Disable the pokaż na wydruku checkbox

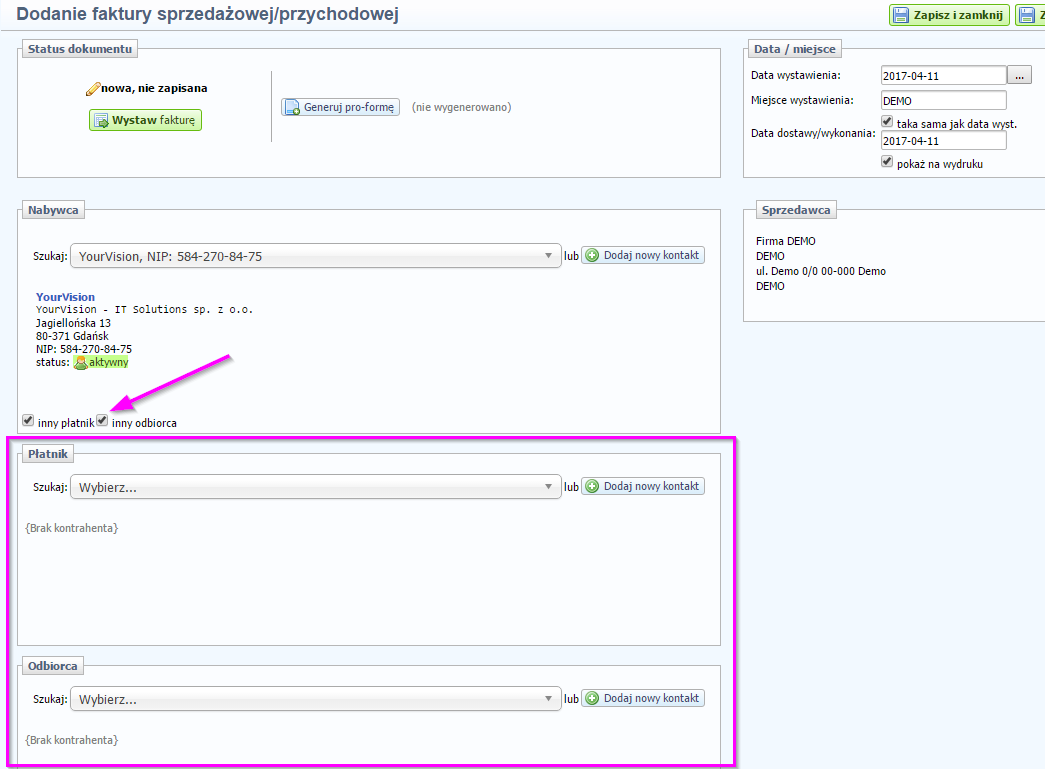[x=887, y=161]
